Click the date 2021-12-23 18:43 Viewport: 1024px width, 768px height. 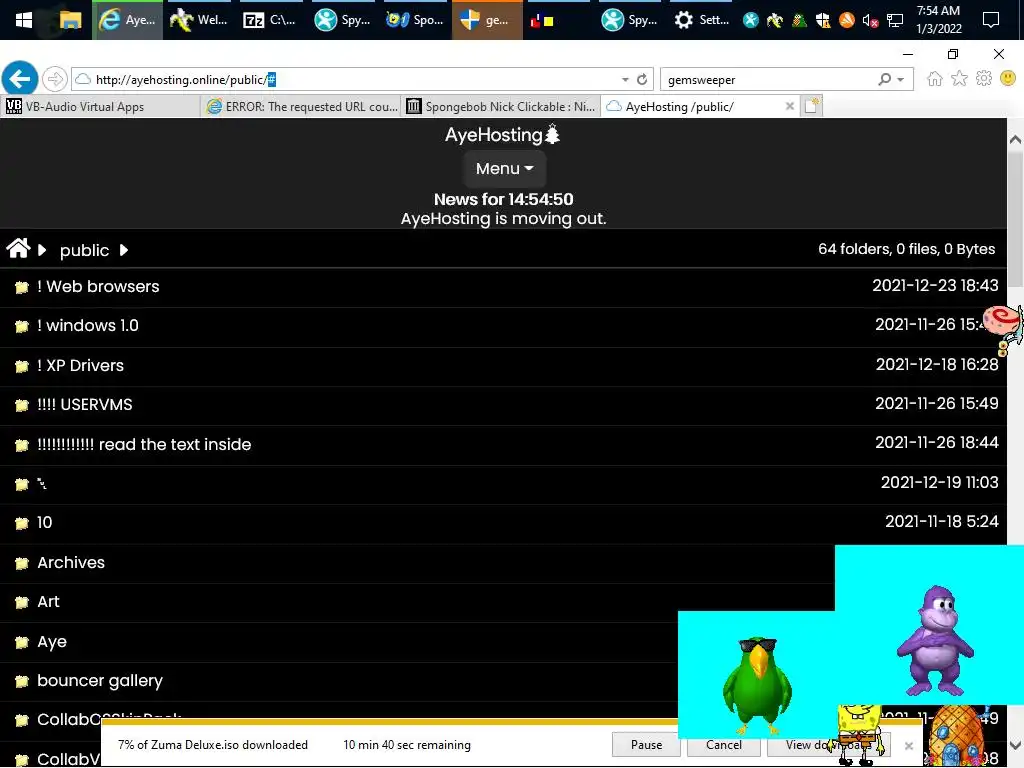click(x=935, y=285)
